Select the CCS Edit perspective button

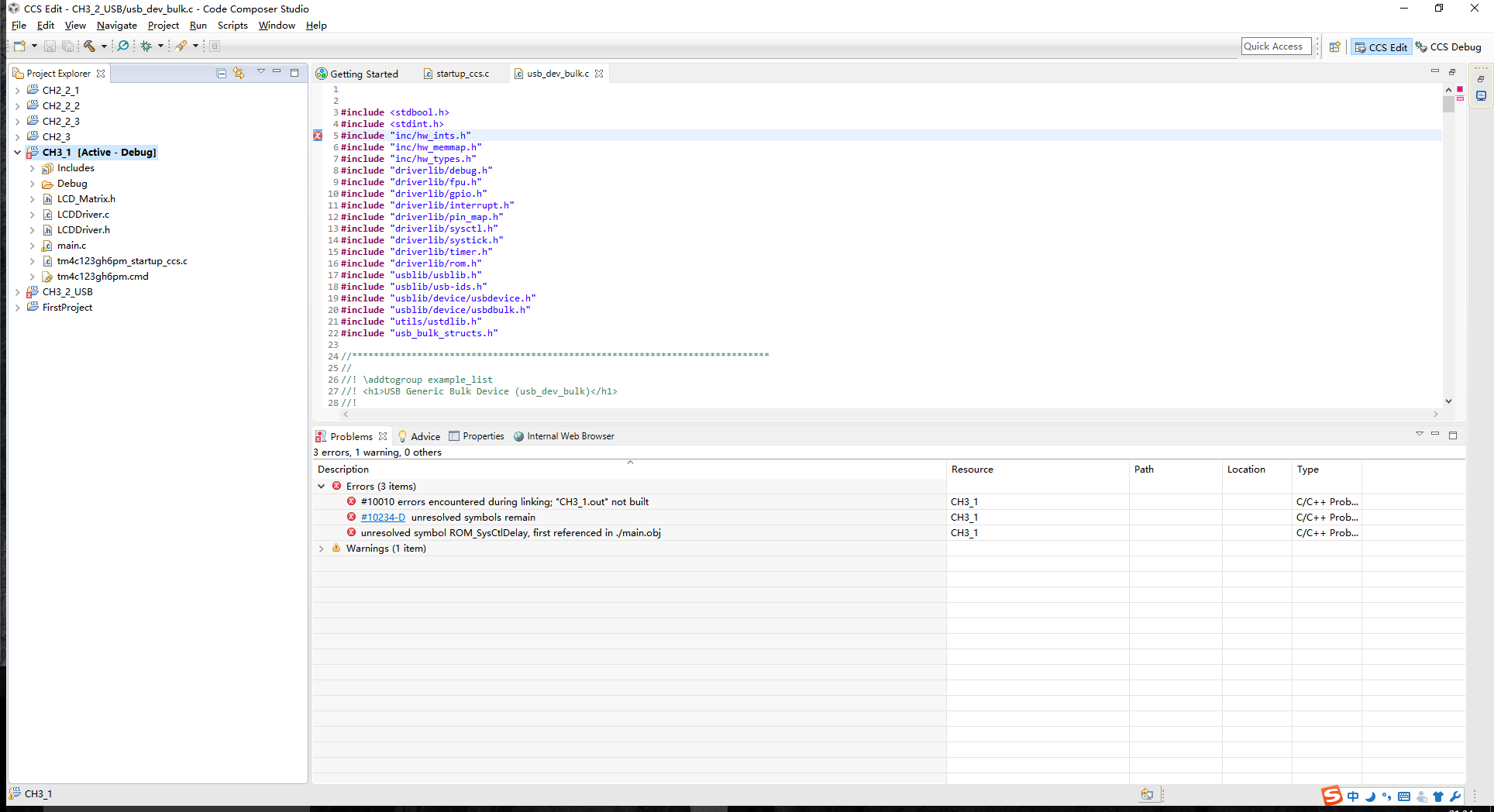pyautogui.click(x=1381, y=47)
